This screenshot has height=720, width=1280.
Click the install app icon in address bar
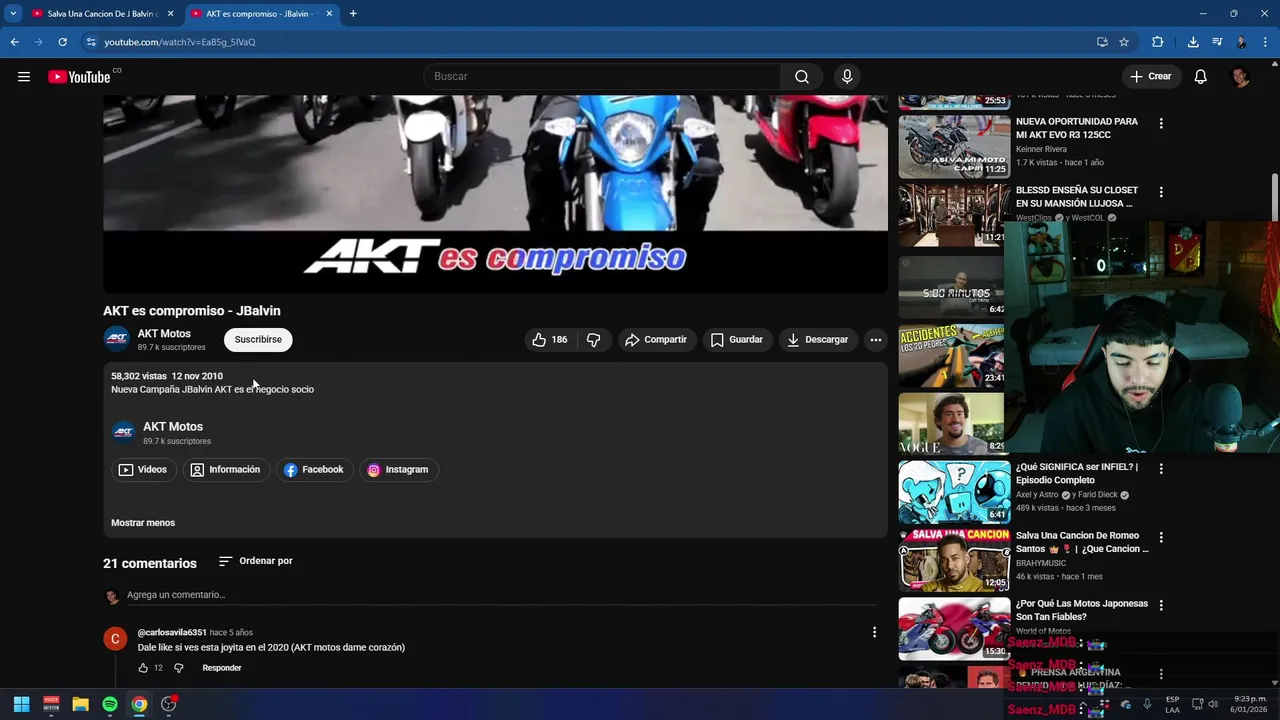[1102, 42]
